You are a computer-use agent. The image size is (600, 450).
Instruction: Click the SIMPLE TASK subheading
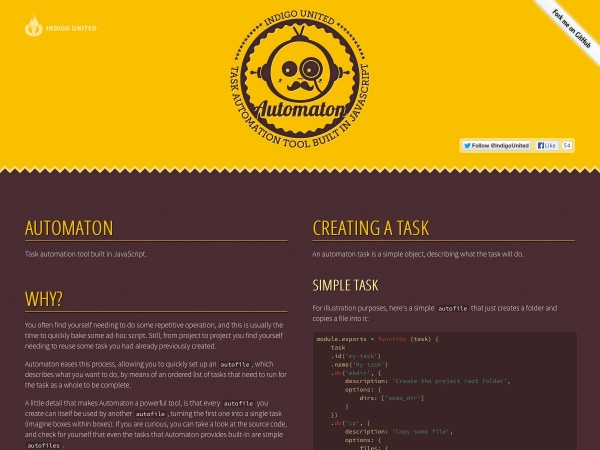pos(345,285)
